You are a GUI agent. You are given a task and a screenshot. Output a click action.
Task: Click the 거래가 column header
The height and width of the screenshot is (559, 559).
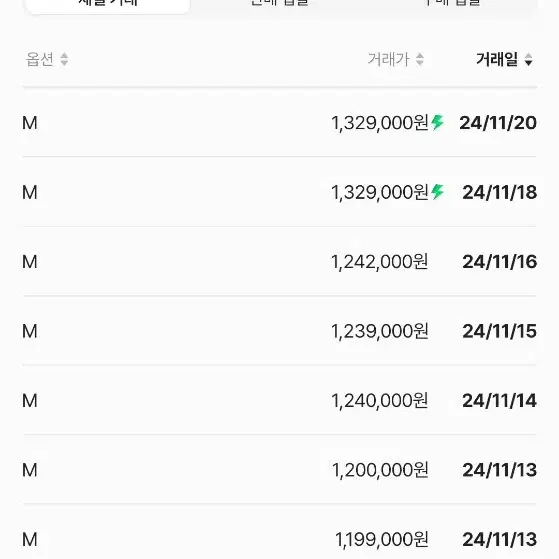(x=389, y=60)
